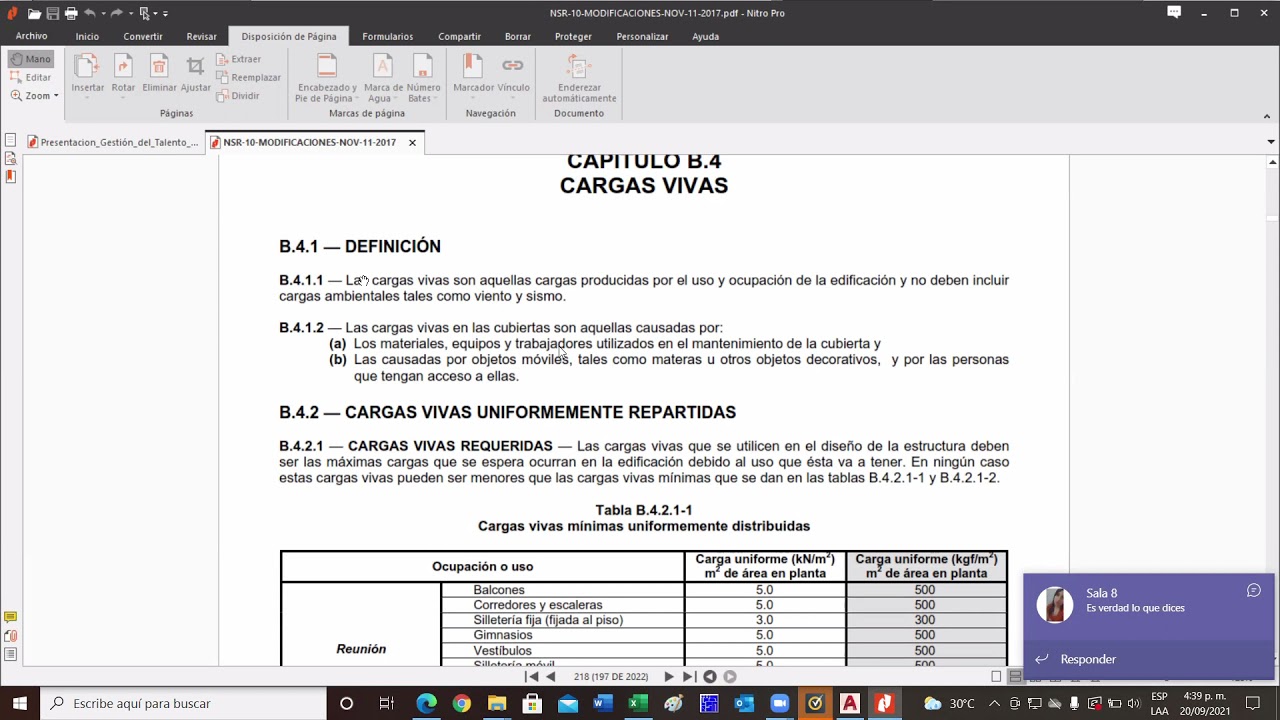This screenshot has width=1280, height=720.
Task: Open Microsoft Word from the taskbar
Action: pos(601,703)
